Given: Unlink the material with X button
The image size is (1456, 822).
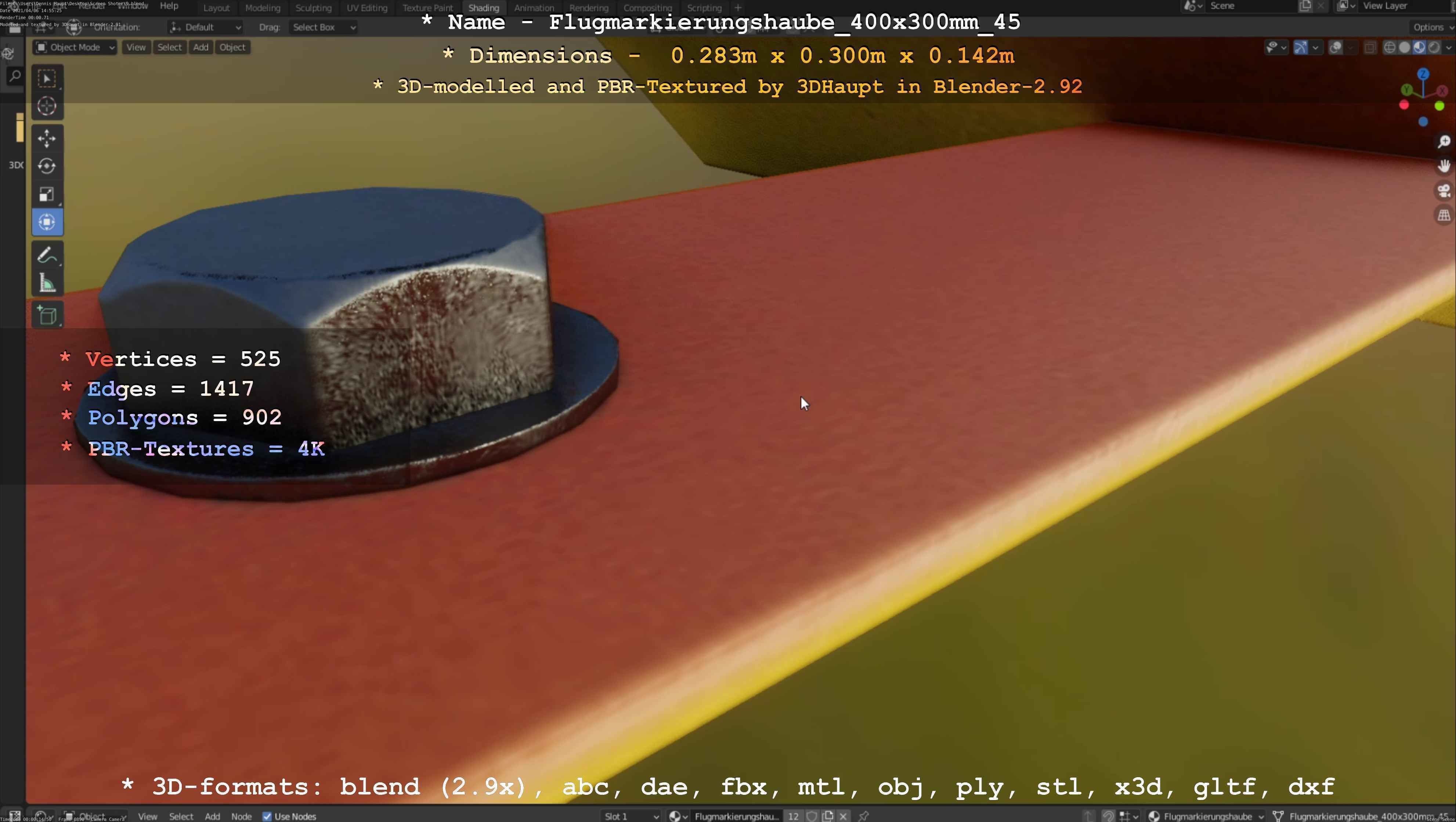Looking at the screenshot, I should tap(843, 816).
